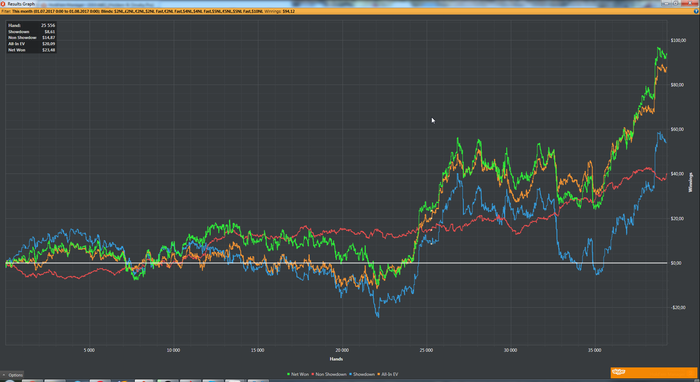This screenshot has width=700, height=382.
Task: Select the All-In EV row in stats box
Action: pos(31,44)
